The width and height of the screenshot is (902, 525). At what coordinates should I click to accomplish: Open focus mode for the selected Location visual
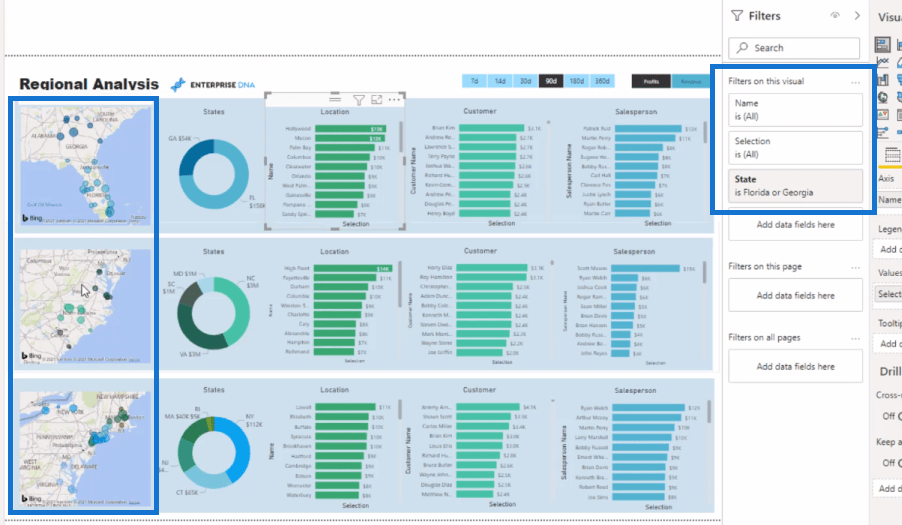(377, 99)
